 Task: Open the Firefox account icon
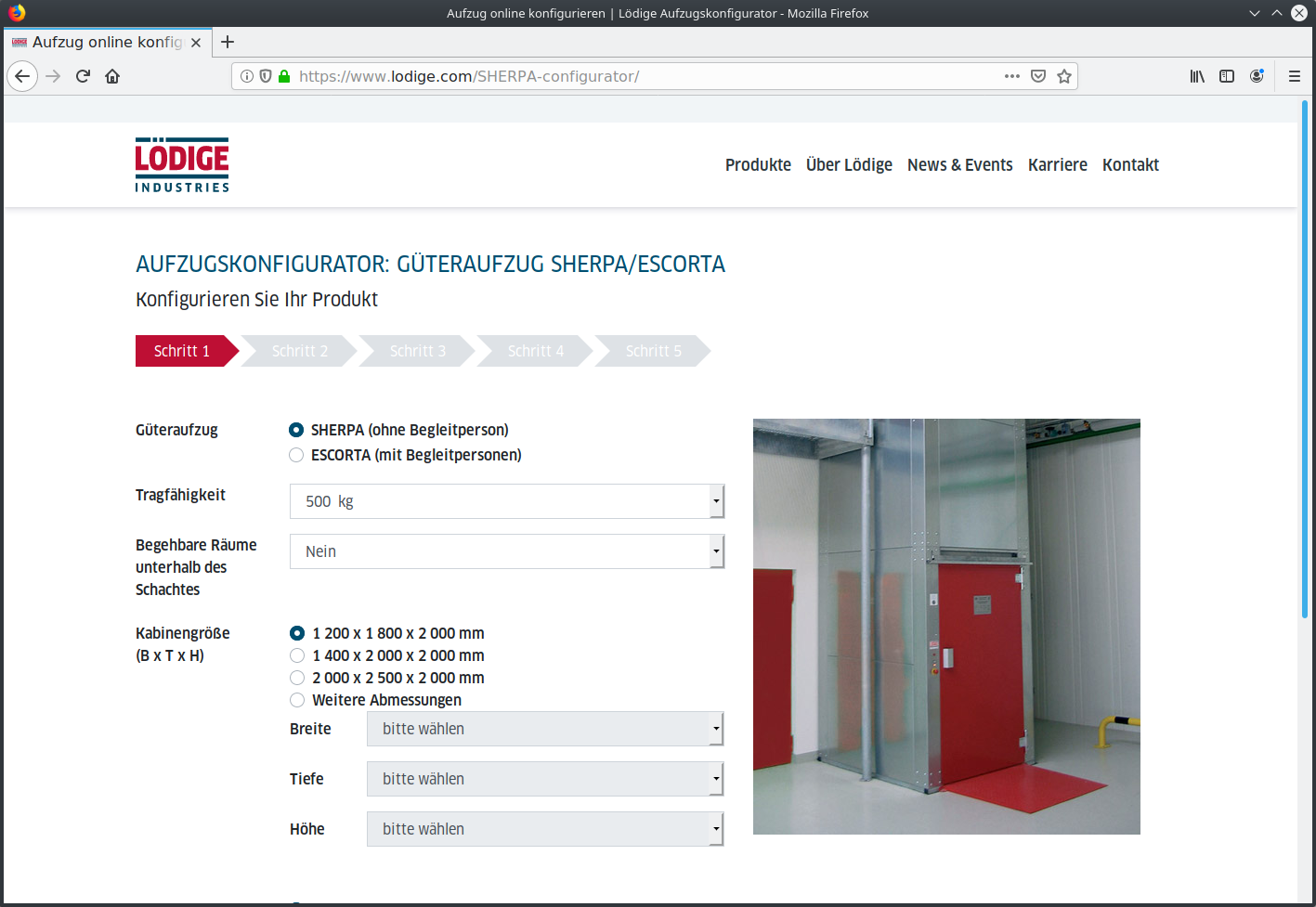(1257, 76)
